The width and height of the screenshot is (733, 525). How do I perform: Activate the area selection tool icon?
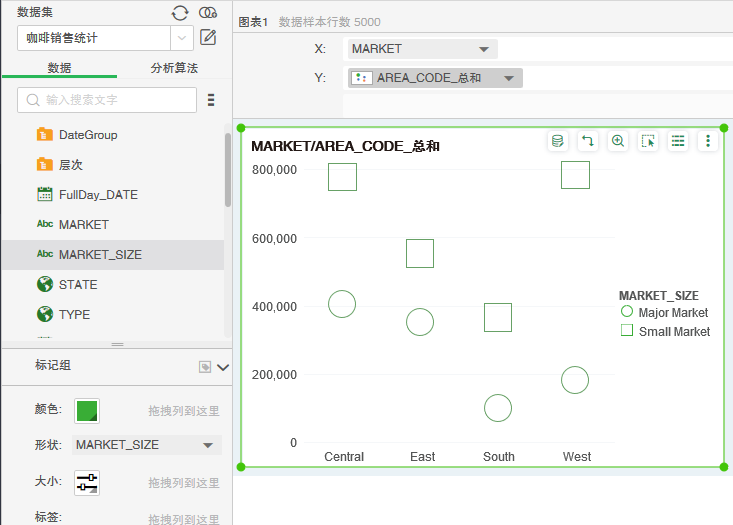pyautogui.click(x=648, y=141)
